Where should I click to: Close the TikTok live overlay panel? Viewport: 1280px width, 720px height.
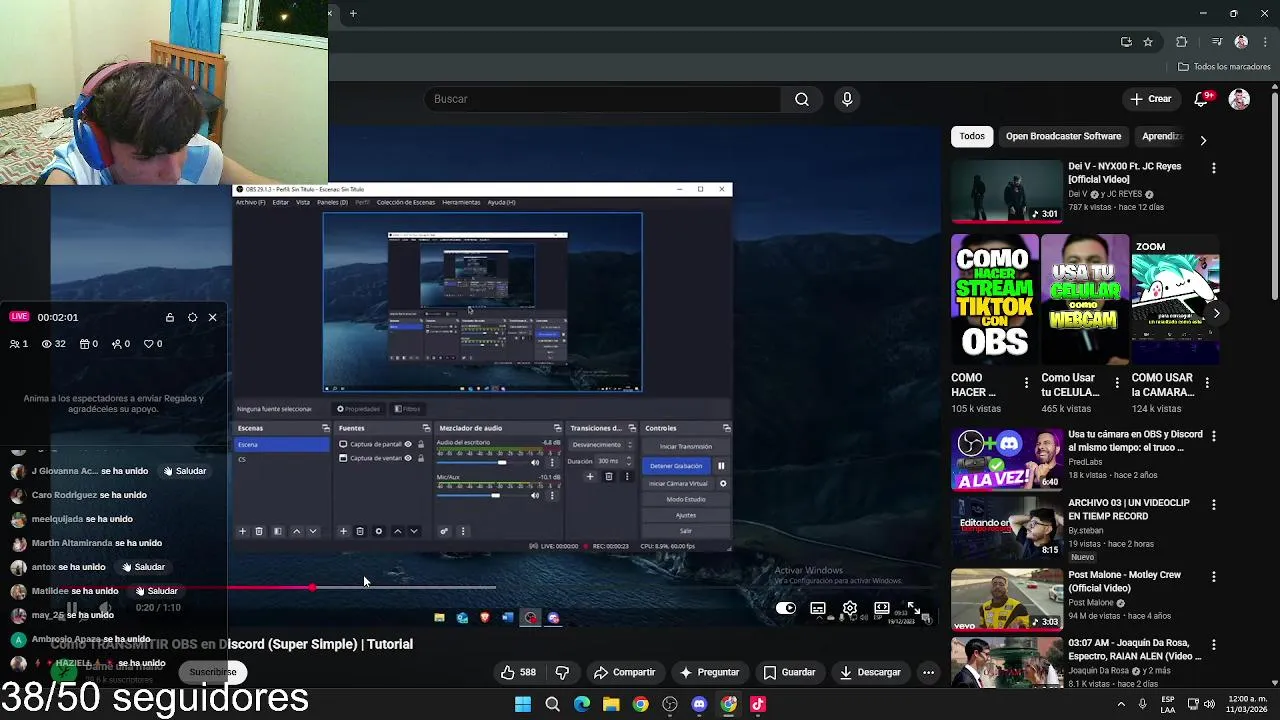(x=212, y=317)
